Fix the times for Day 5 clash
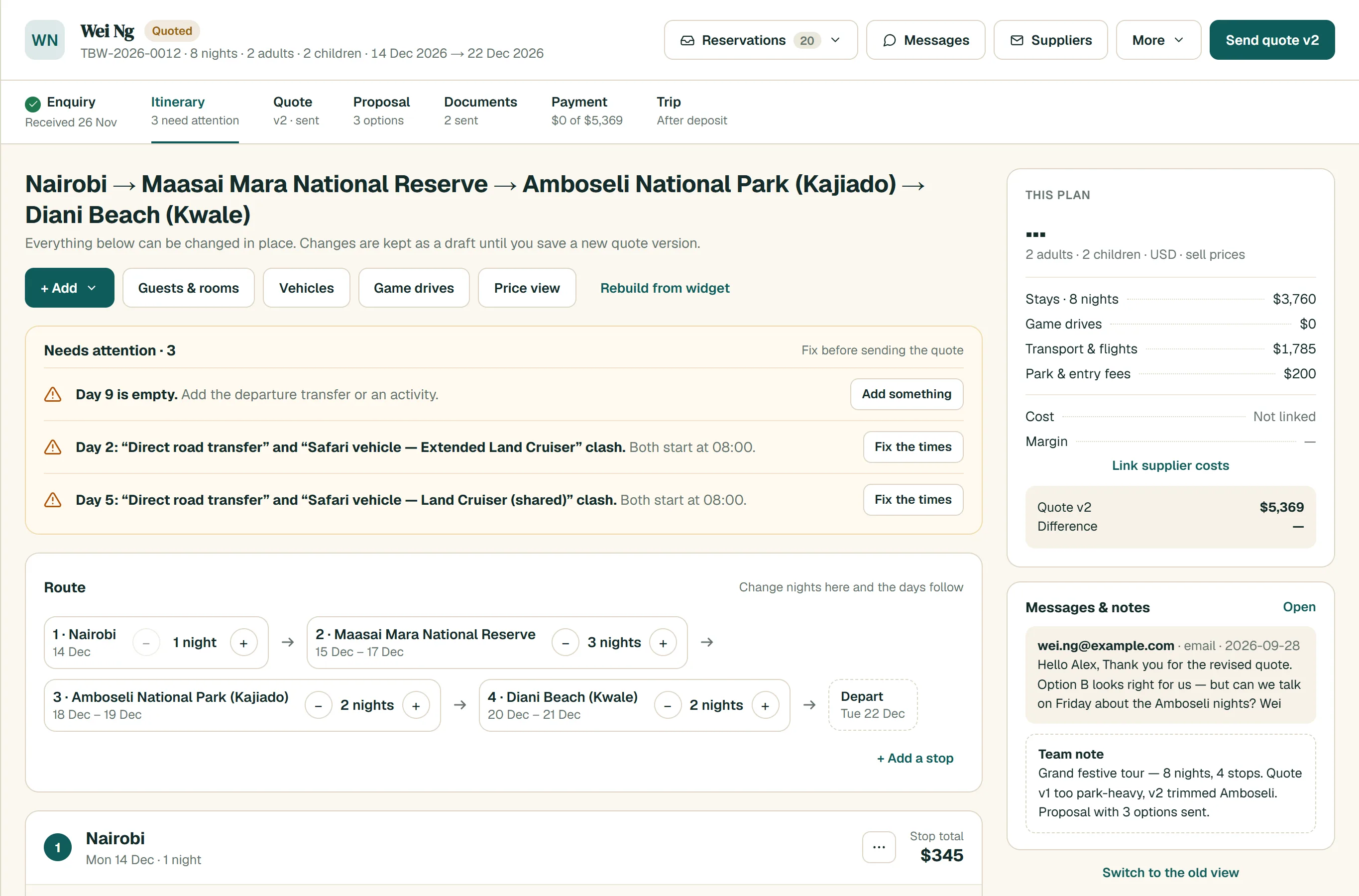This screenshot has width=1359, height=896. [912, 500]
